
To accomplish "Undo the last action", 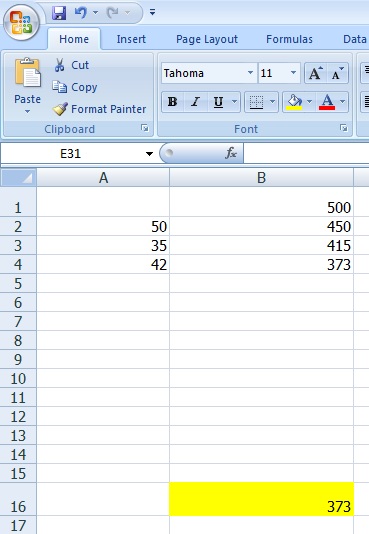I will click(81, 13).
